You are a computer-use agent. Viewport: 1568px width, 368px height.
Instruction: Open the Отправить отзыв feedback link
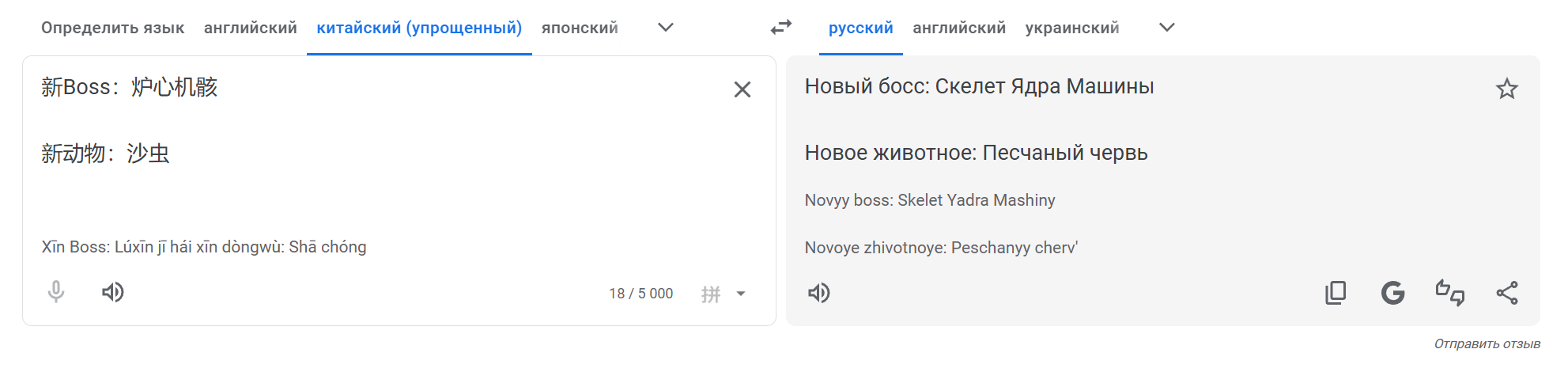(1487, 343)
